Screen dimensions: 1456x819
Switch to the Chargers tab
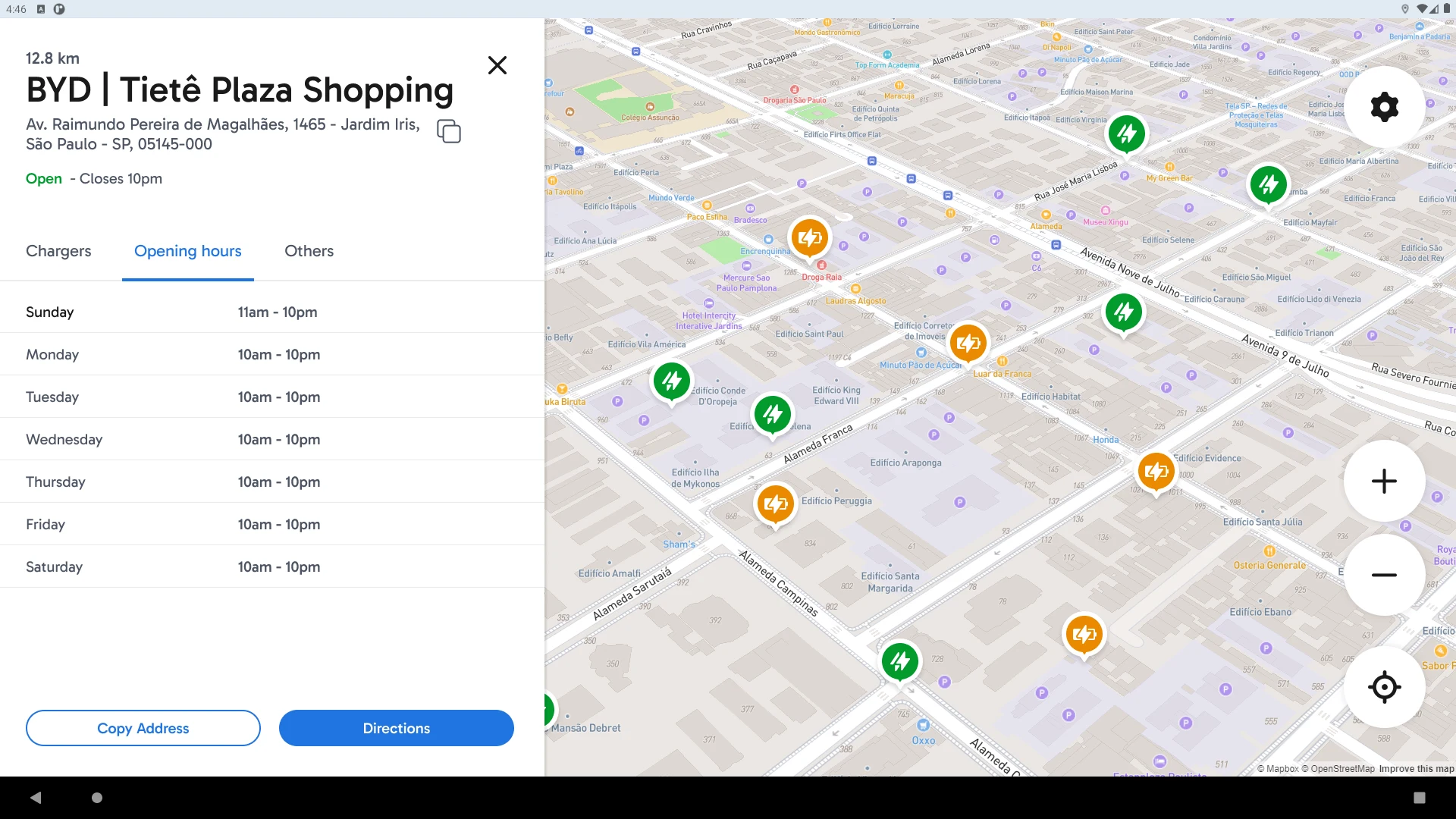[x=58, y=251]
